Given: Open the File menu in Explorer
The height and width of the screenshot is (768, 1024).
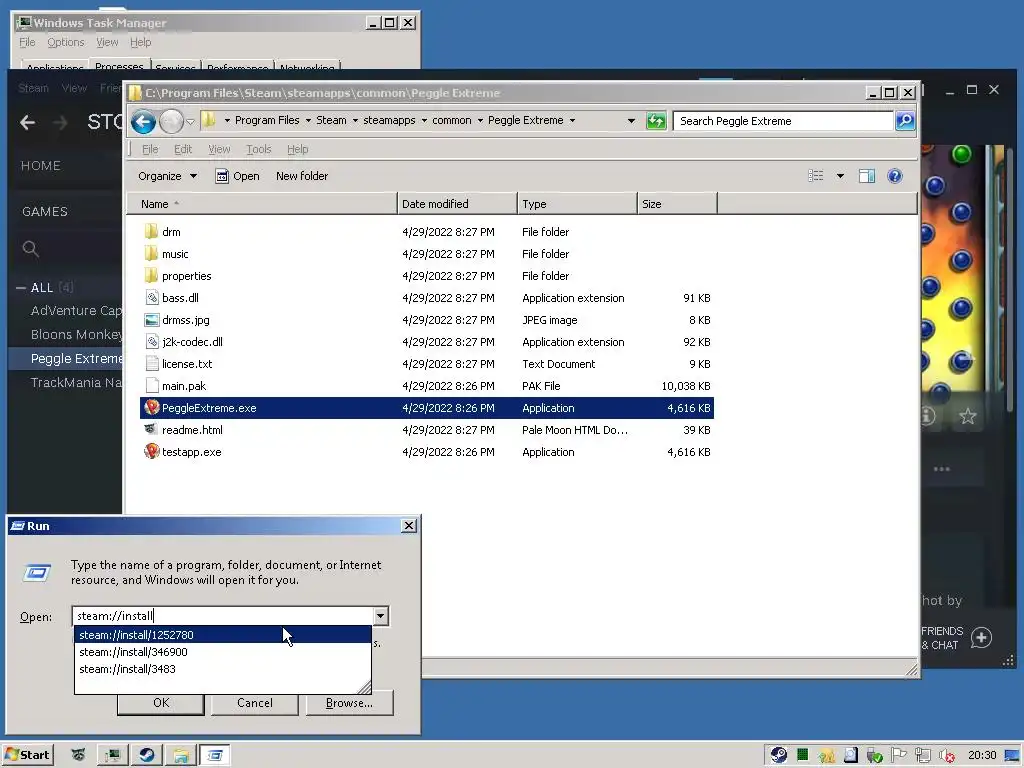Looking at the screenshot, I should pos(150,149).
